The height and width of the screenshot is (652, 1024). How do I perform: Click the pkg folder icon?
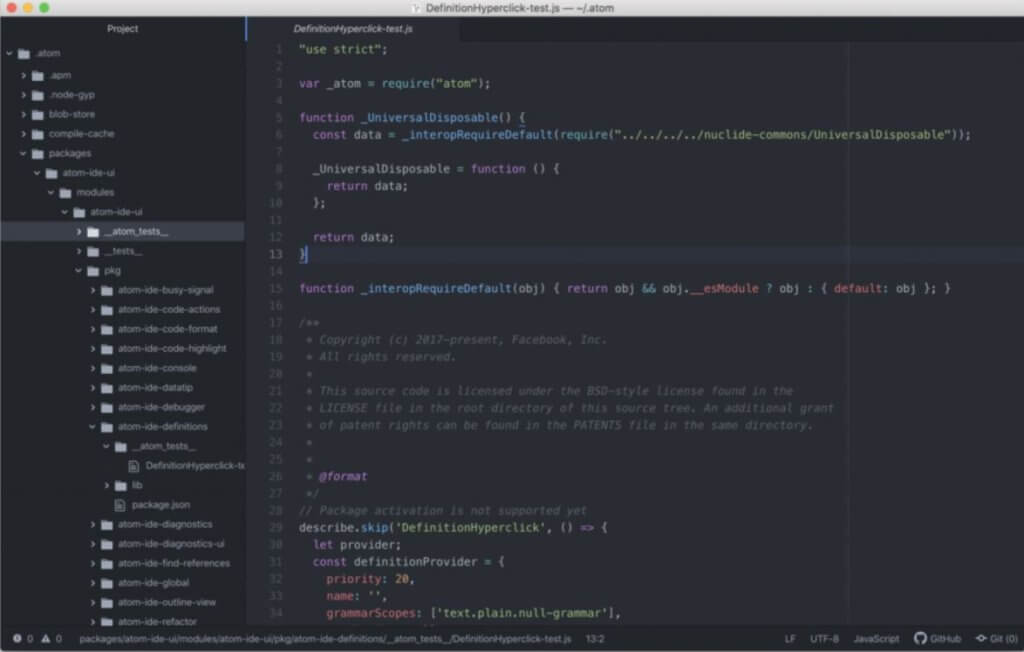point(93,270)
